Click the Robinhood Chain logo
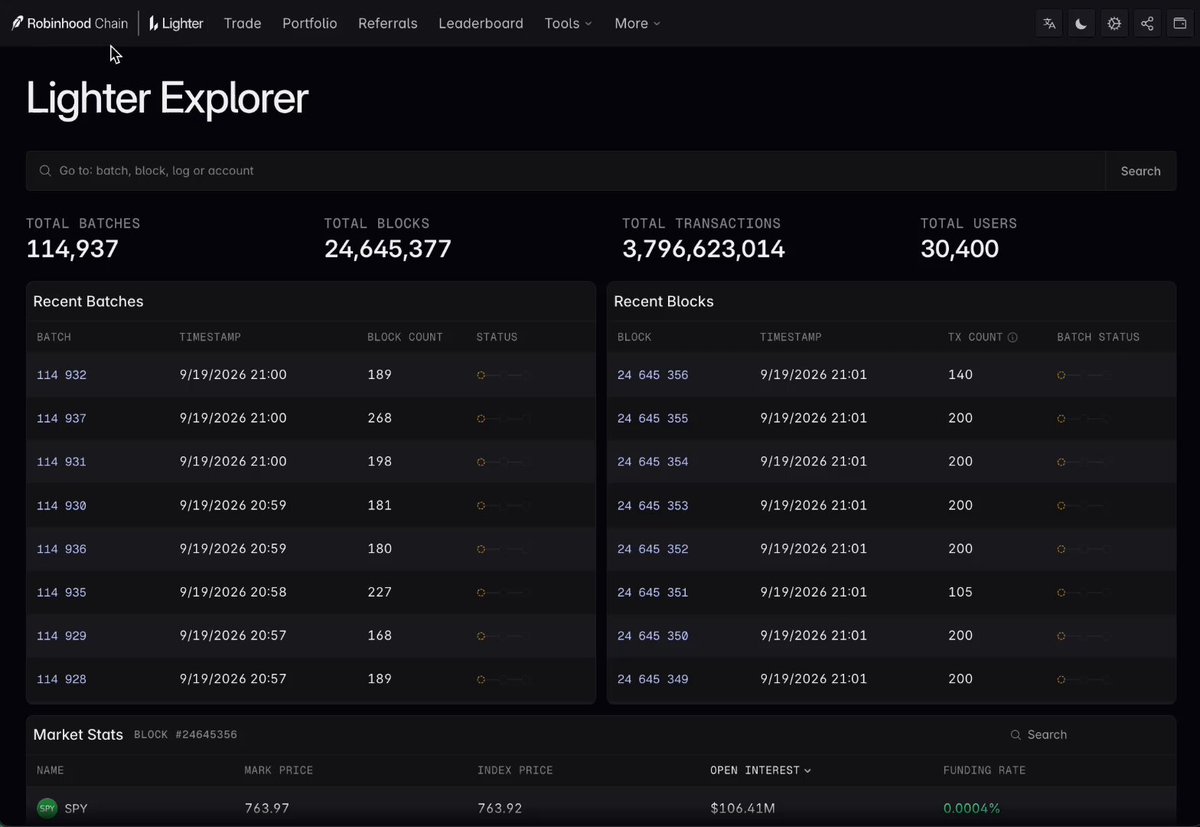Image resolution: width=1200 pixels, height=827 pixels. point(70,23)
